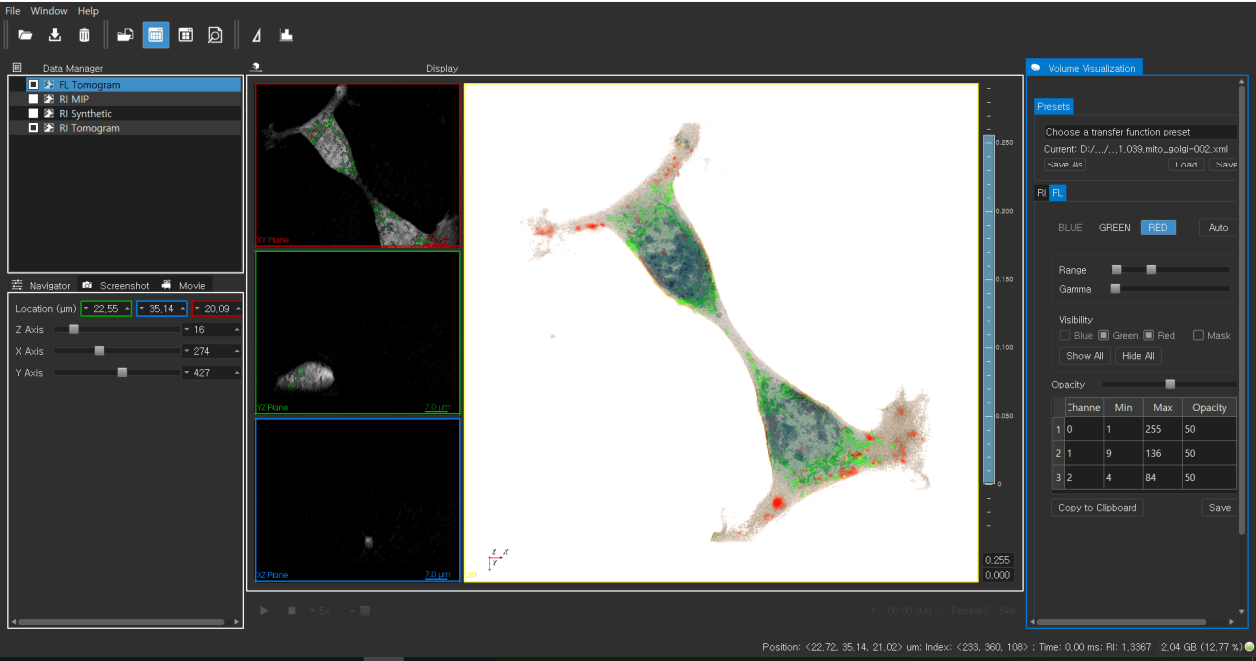Viewport: 1256px width, 661px height.
Task: Increase the Z Axis value with up arrow
Action: (x=237, y=329)
